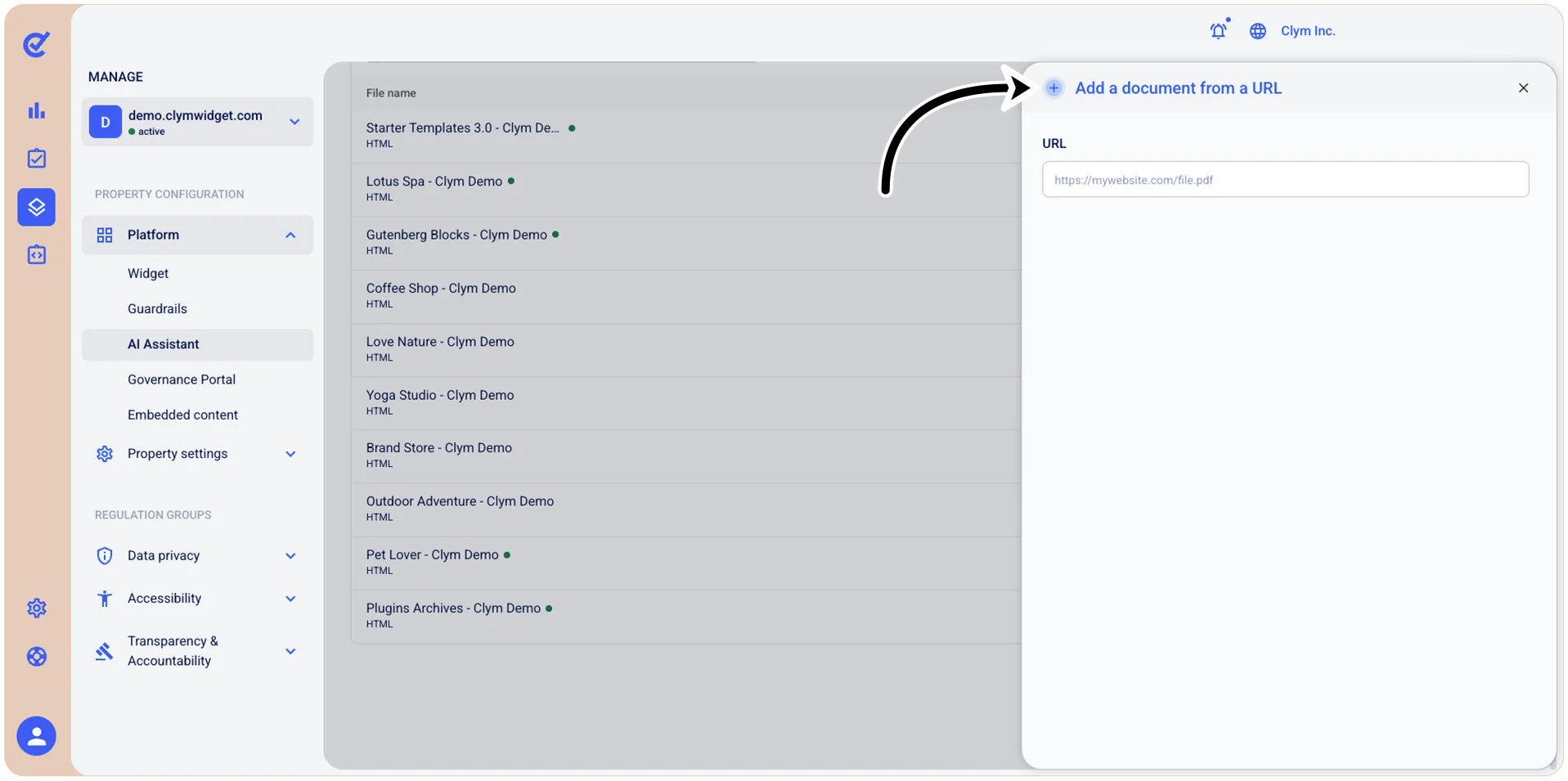Open the help lifebuoy icon
This screenshot has width=1568, height=781.
pyautogui.click(x=37, y=657)
